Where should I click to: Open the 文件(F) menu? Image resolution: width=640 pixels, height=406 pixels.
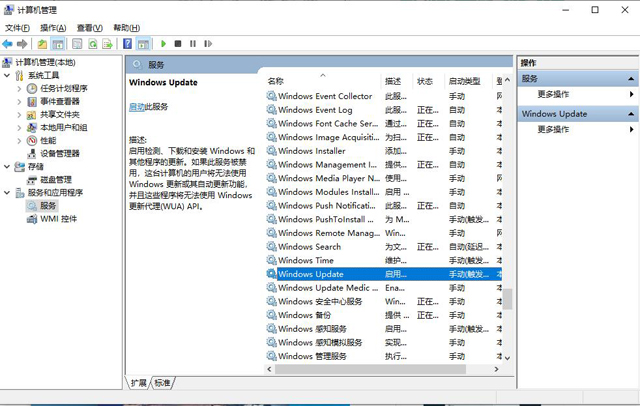(17, 28)
